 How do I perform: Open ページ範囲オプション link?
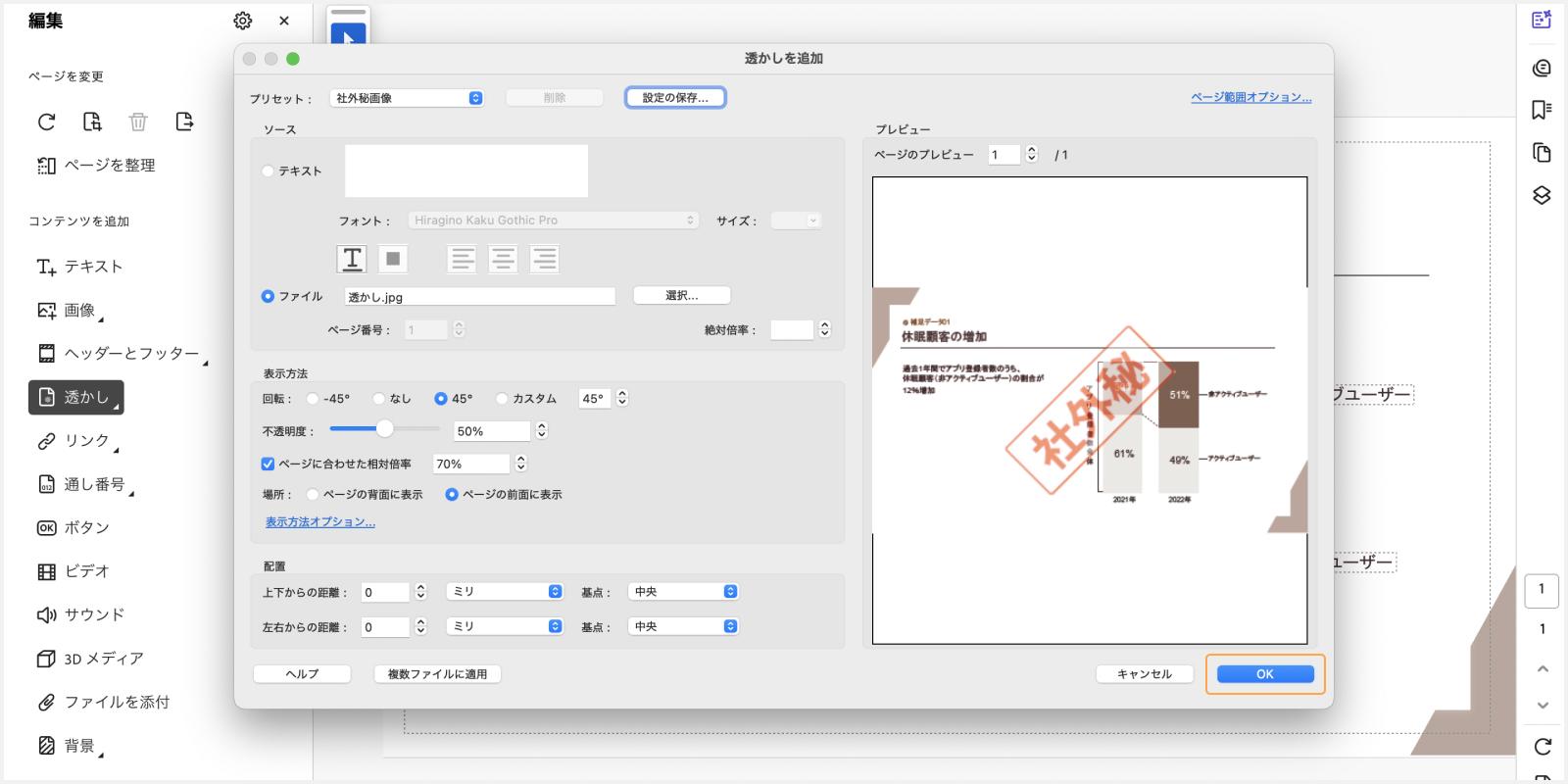tap(1250, 97)
